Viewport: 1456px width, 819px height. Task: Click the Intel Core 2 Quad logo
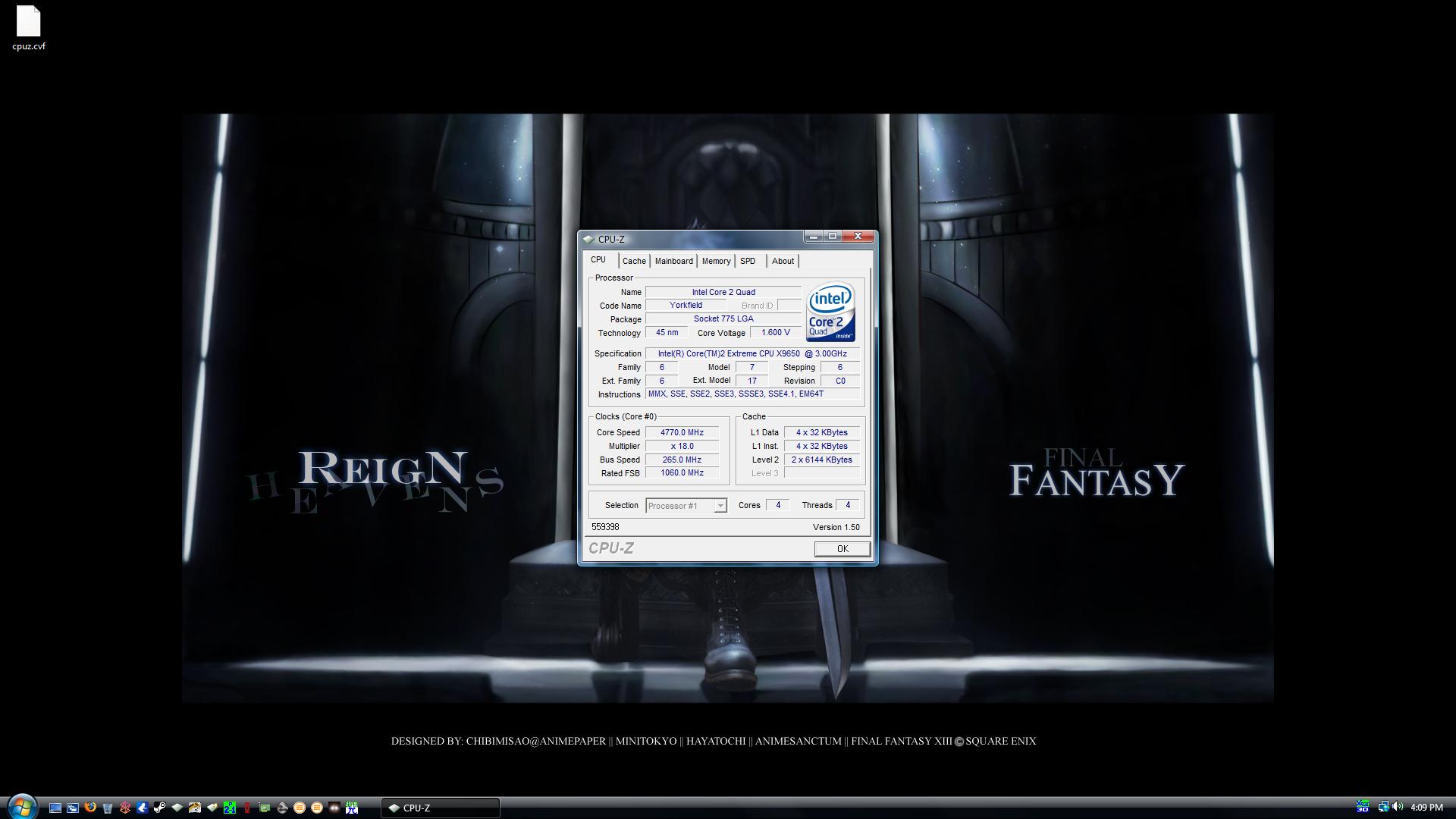pyautogui.click(x=830, y=312)
